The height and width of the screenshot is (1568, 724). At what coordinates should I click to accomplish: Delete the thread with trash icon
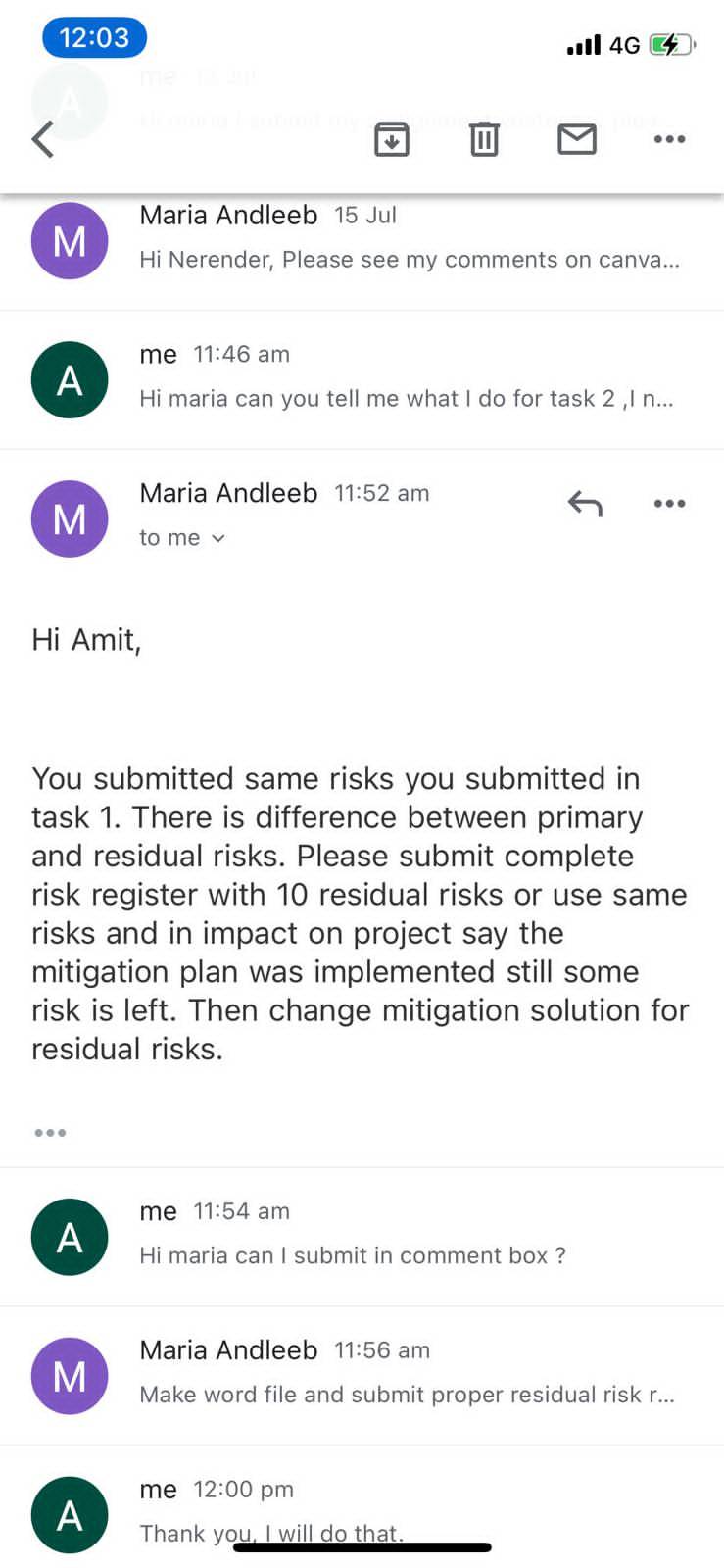click(484, 139)
